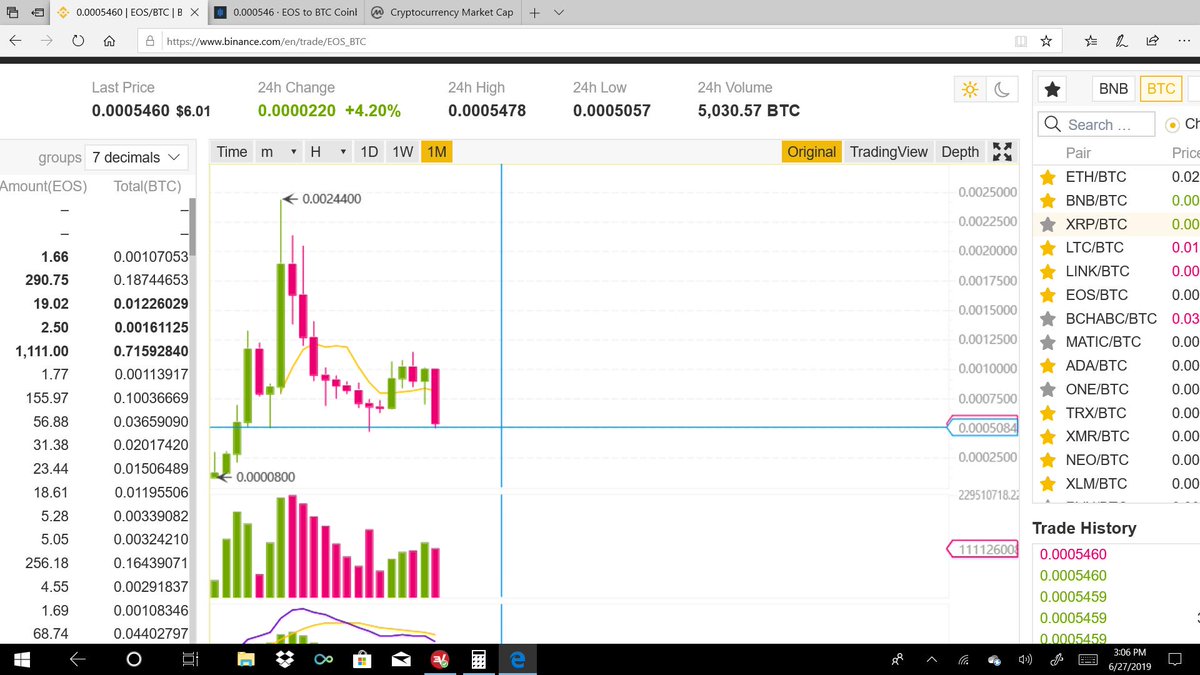Toggle favorite star for BCHABC/BTC
The width and height of the screenshot is (1200, 675).
[x=1047, y=319]
